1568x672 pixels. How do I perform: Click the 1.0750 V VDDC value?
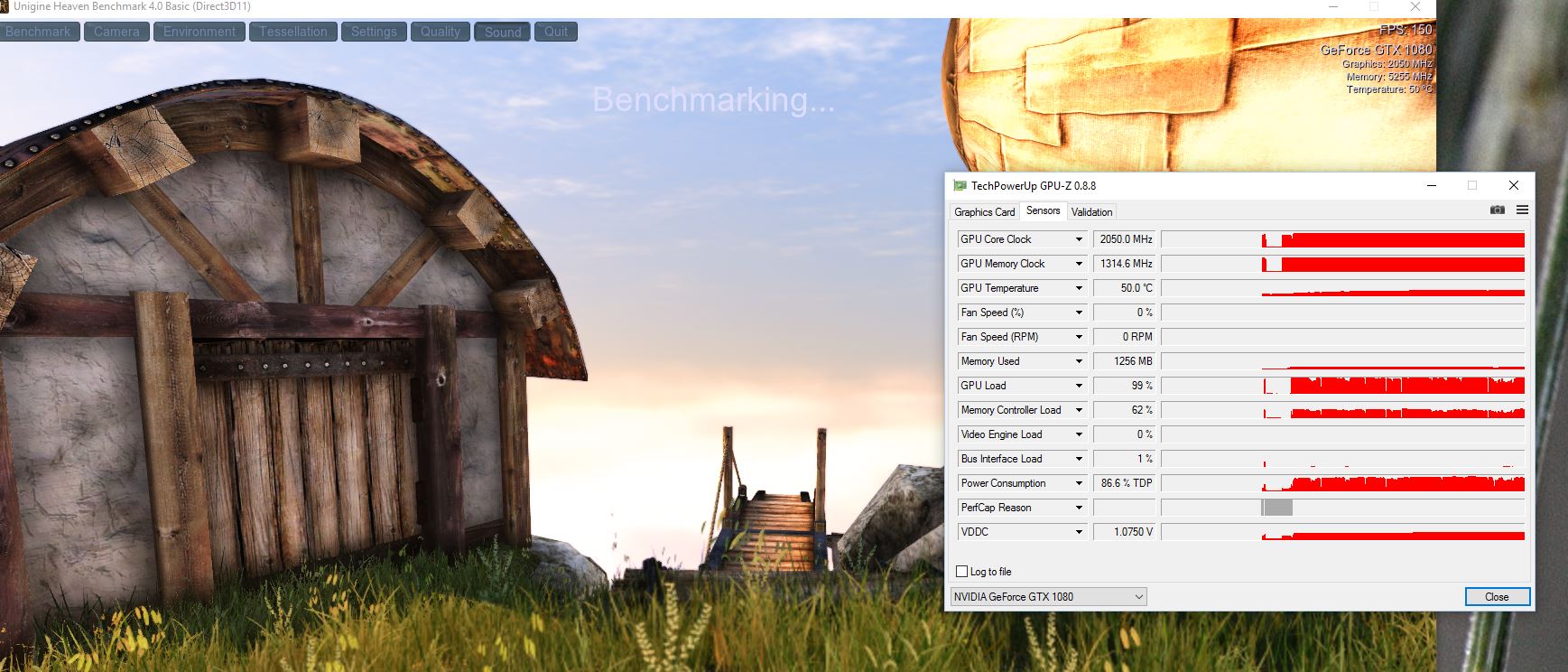click(x=1125, y=532)
